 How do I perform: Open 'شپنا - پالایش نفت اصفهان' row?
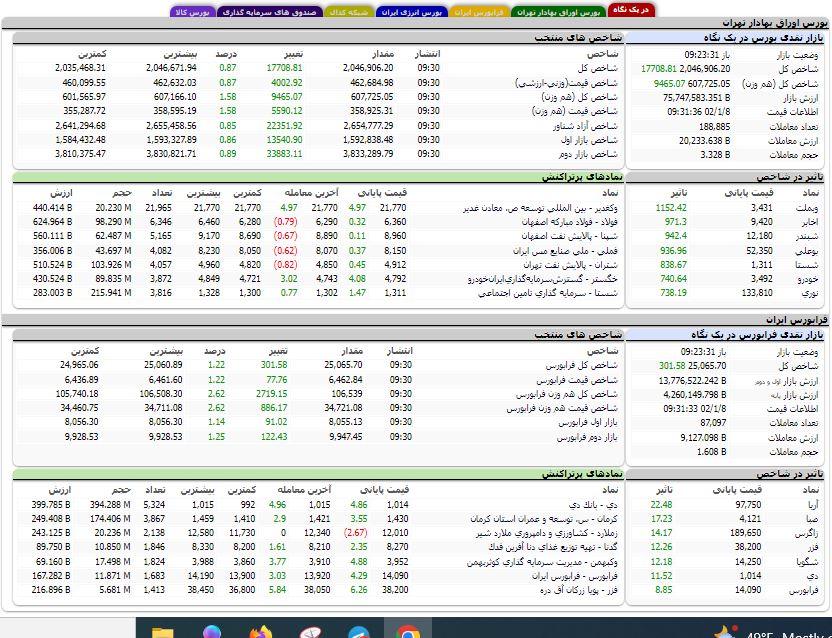click(570, 236)
